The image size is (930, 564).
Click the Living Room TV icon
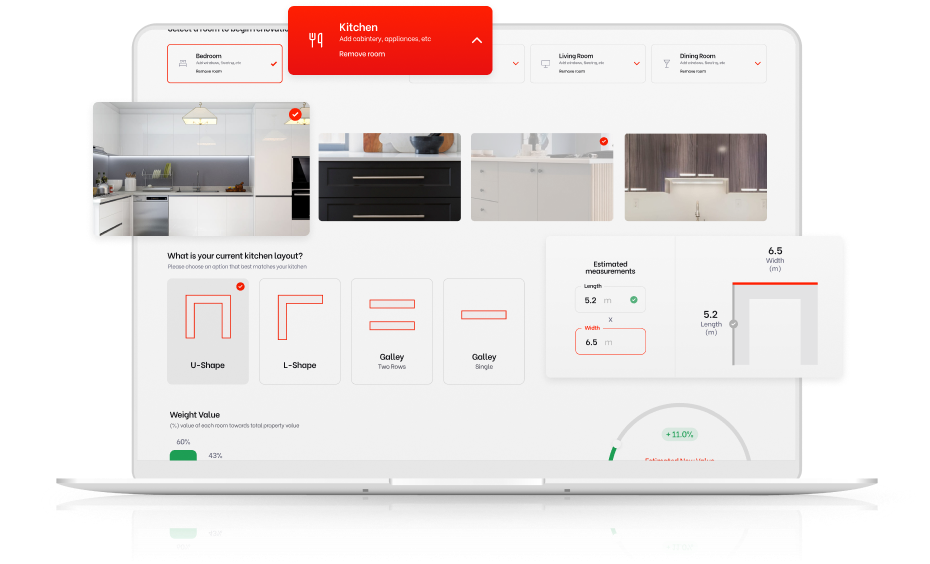(x=545, y=63)
